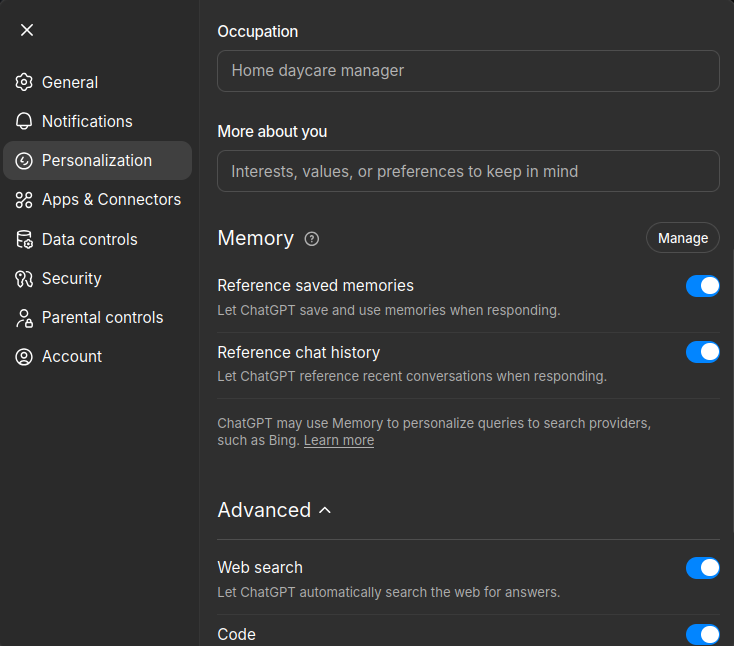Open the Personalization settings tab
734x646 pixels.
(x=97, y=160)
